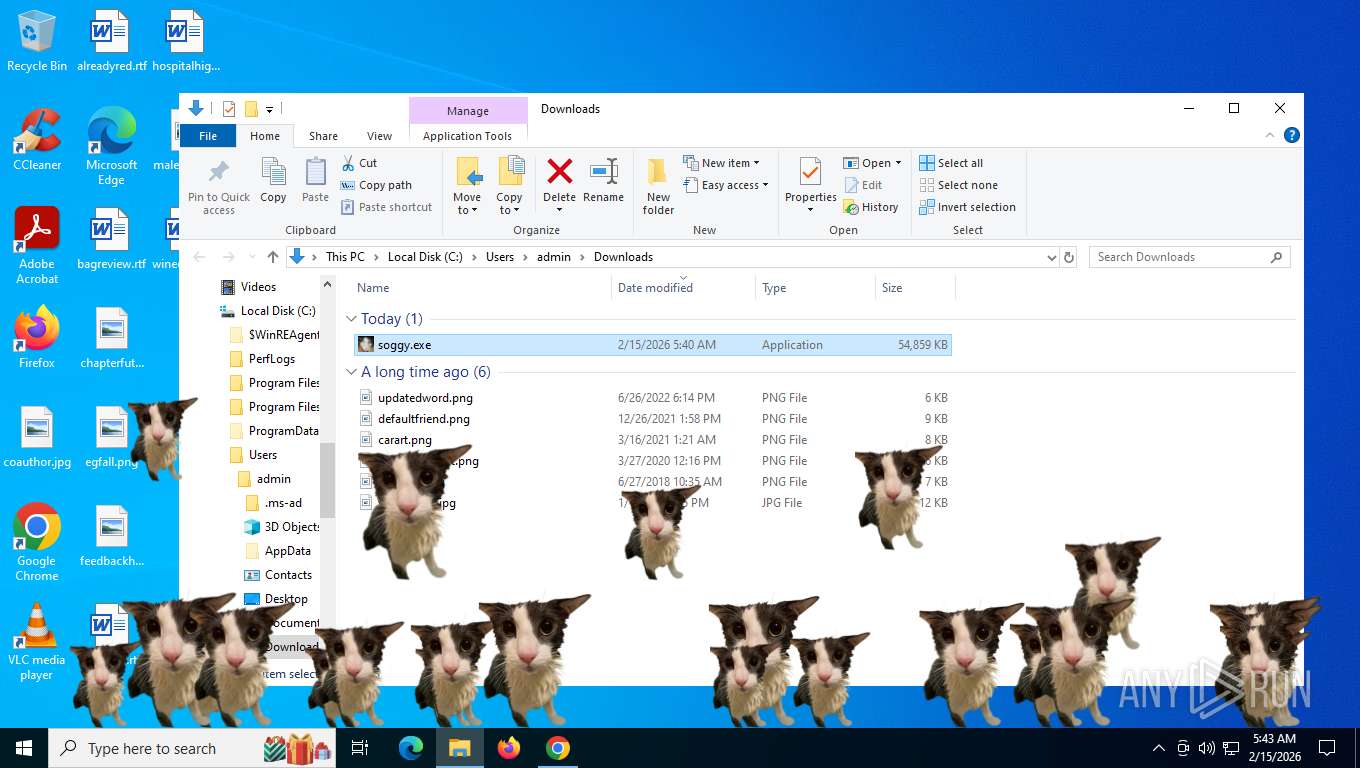Screen dimensions: 1360x768
Task: Collapse the Today group
Action: pos(351,319)
